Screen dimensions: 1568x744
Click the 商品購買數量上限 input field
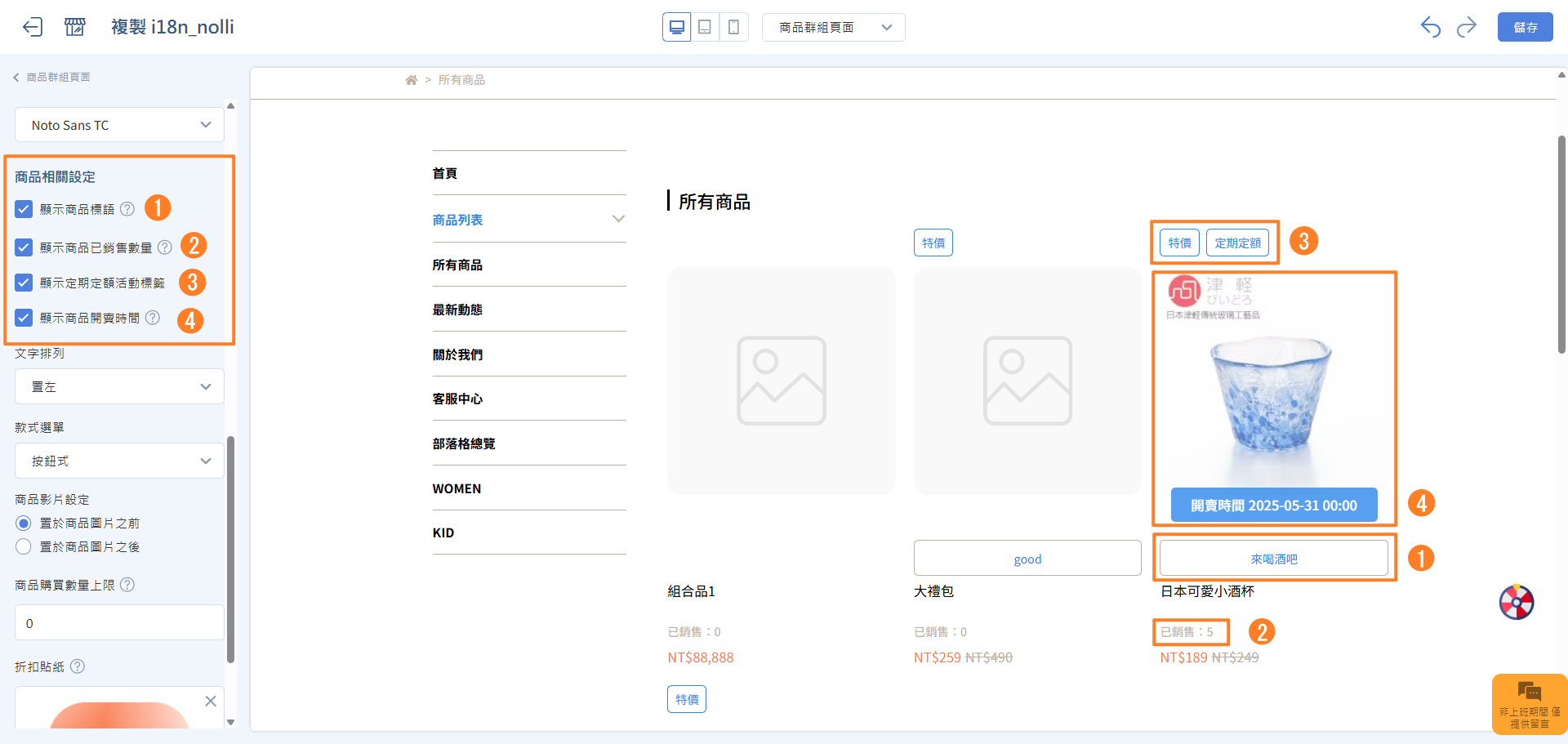pyautogui.click(x=119, y=623)
